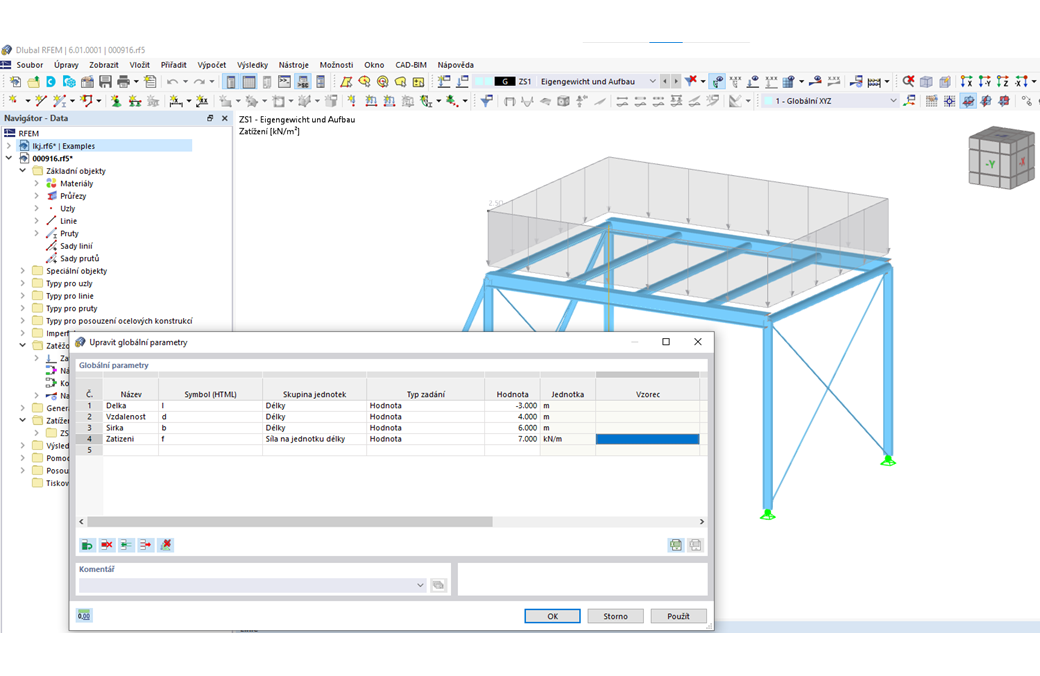This screenshot has height=676, width=1040.
Task: Click the filter funnel icon in second toolbar
Action: [x=486, y=101]
